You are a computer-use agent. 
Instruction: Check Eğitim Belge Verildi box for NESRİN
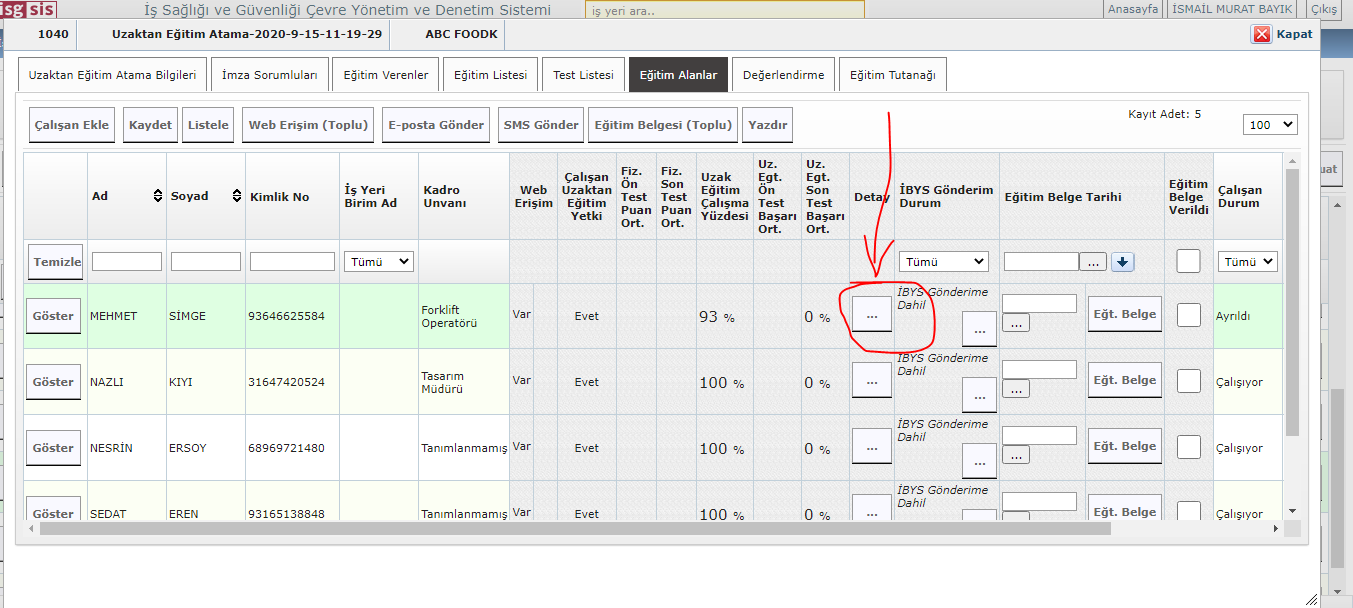click(1188, 447)
